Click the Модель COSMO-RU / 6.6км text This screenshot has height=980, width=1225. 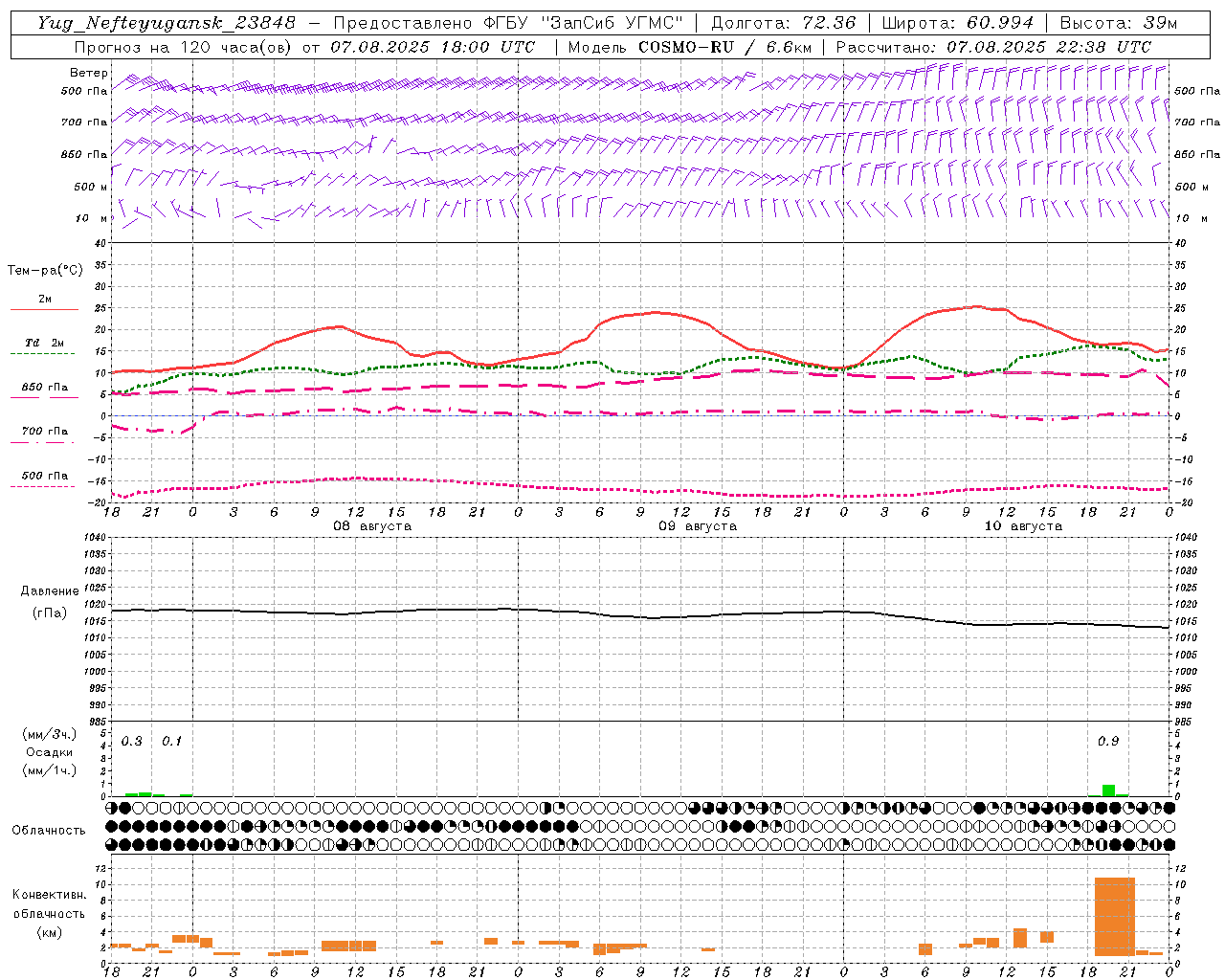[690, 47]
